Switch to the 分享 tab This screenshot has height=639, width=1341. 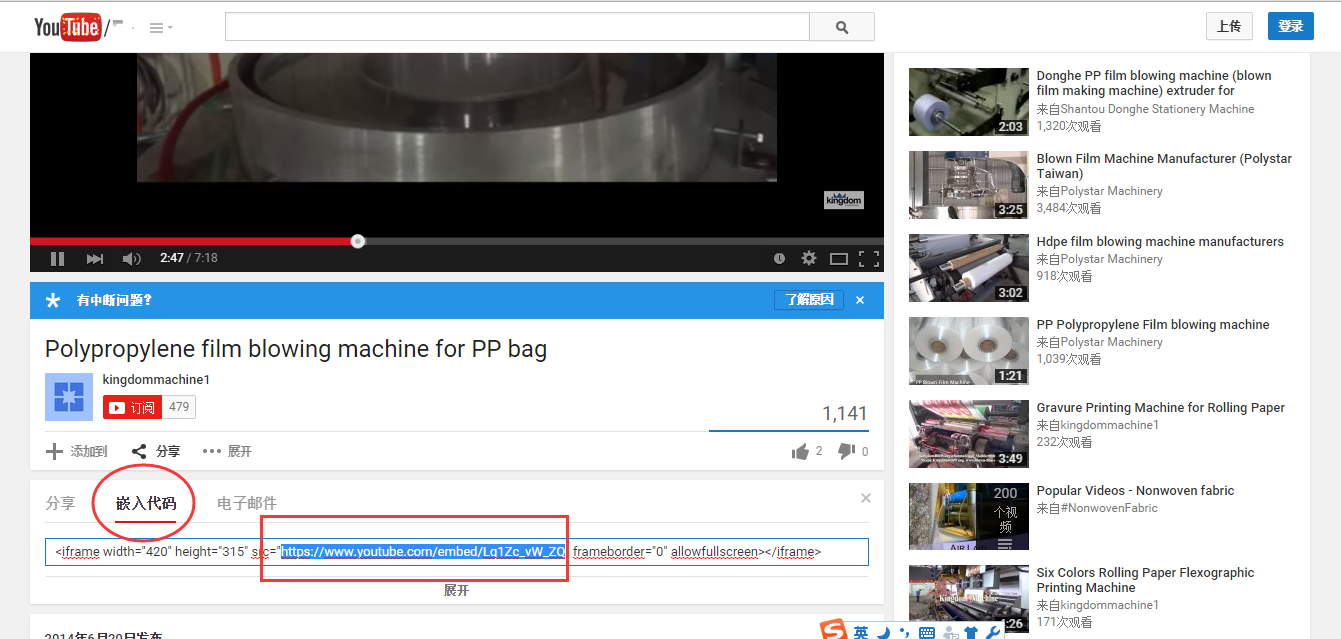point(60,503)
